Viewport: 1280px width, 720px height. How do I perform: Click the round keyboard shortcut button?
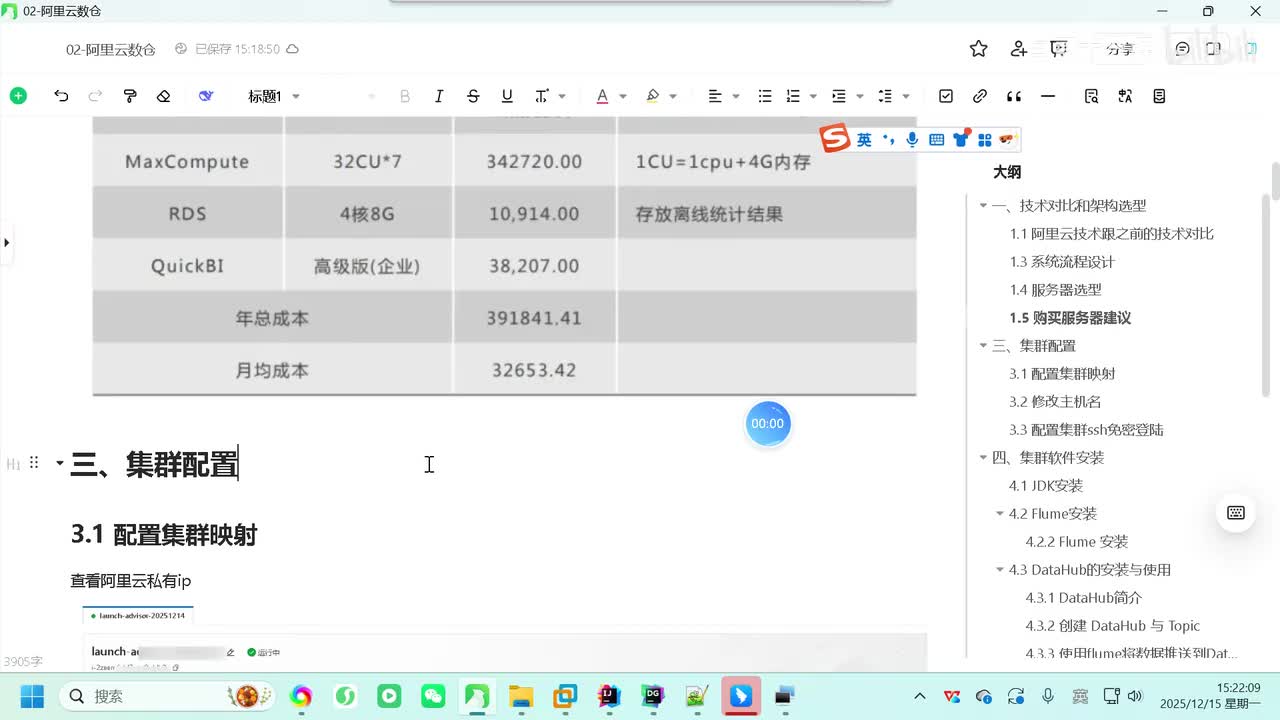click(1236, 513)
